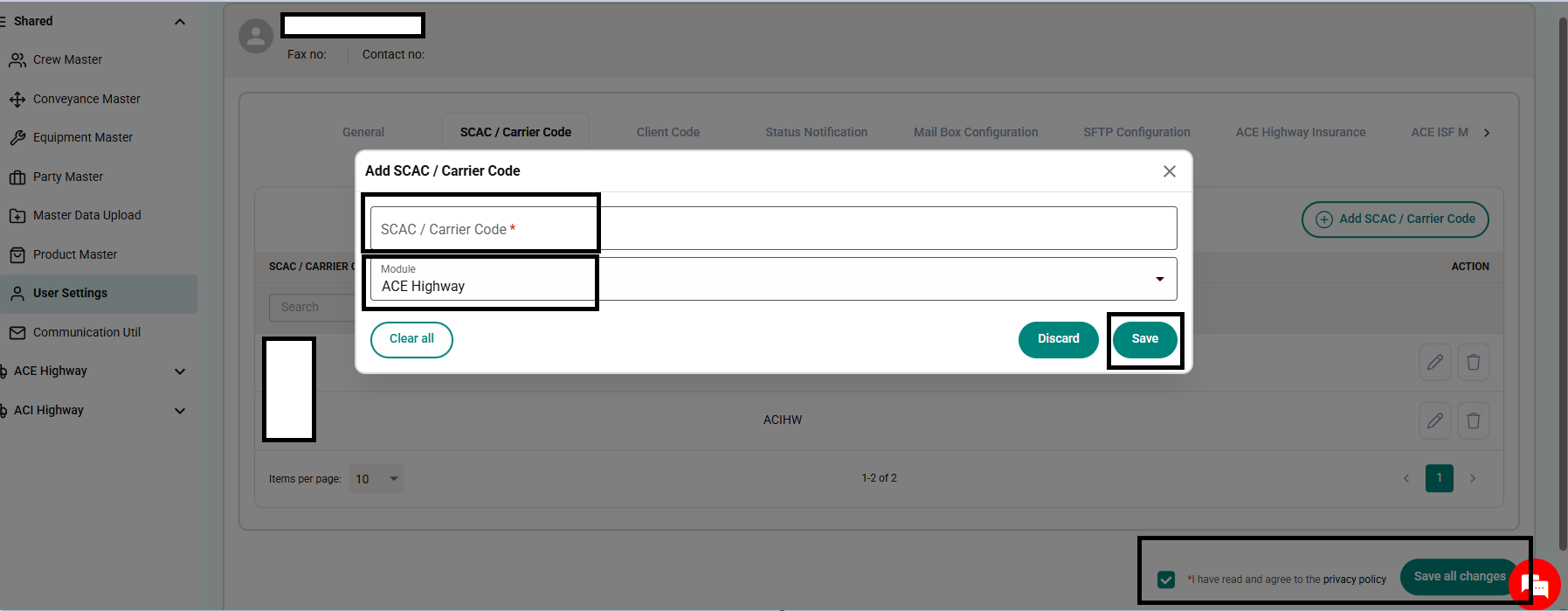Click the delete trash icon for ACIHW row

tap(1473, 421)
